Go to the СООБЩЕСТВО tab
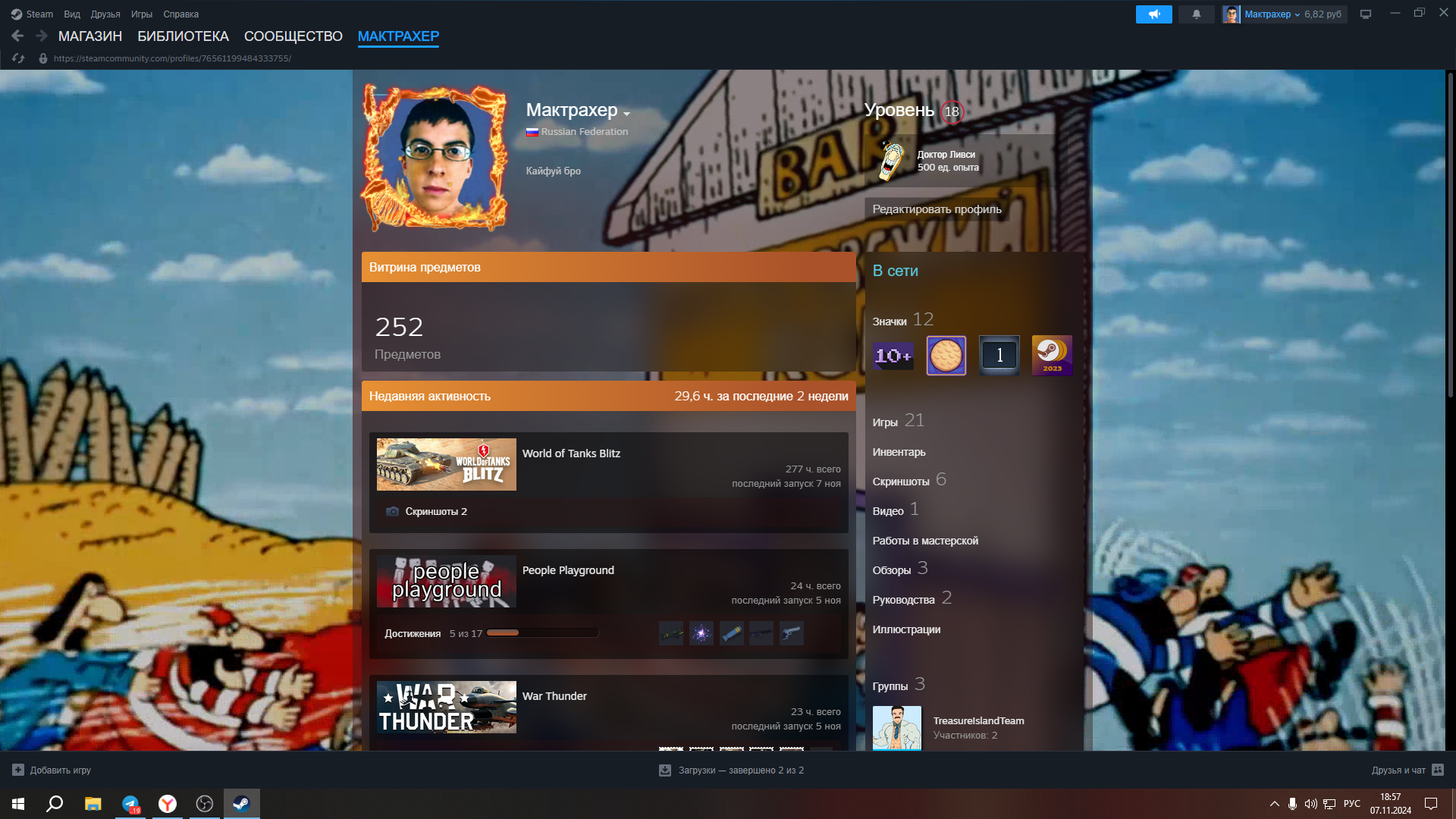This screenshot has width=1456, height=819. click(293, 36)
